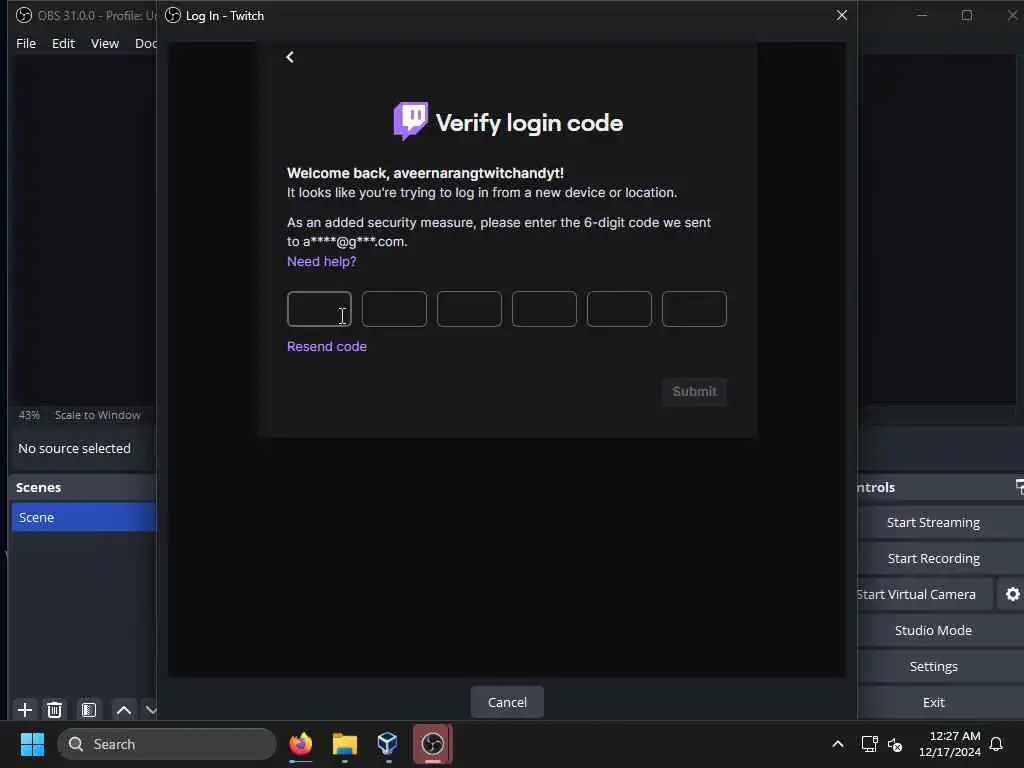Click the 43% zoom value
Screen dimensions: 1024x768
coord(29,415)
